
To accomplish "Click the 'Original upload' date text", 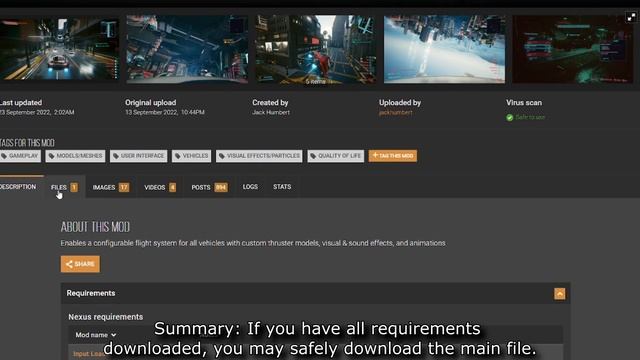I will click(165, 112).
